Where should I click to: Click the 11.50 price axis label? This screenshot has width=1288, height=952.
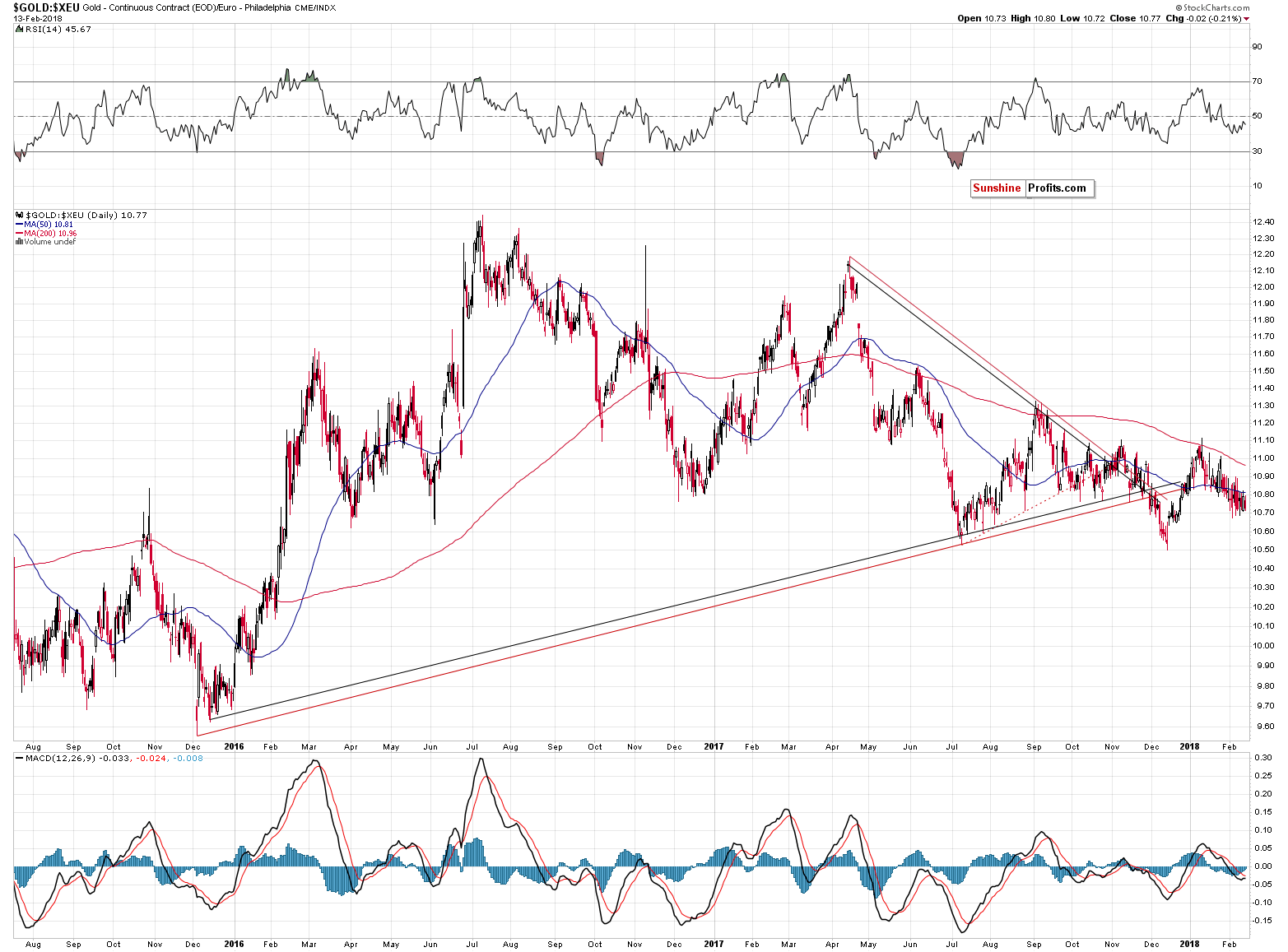point(1264,371)
